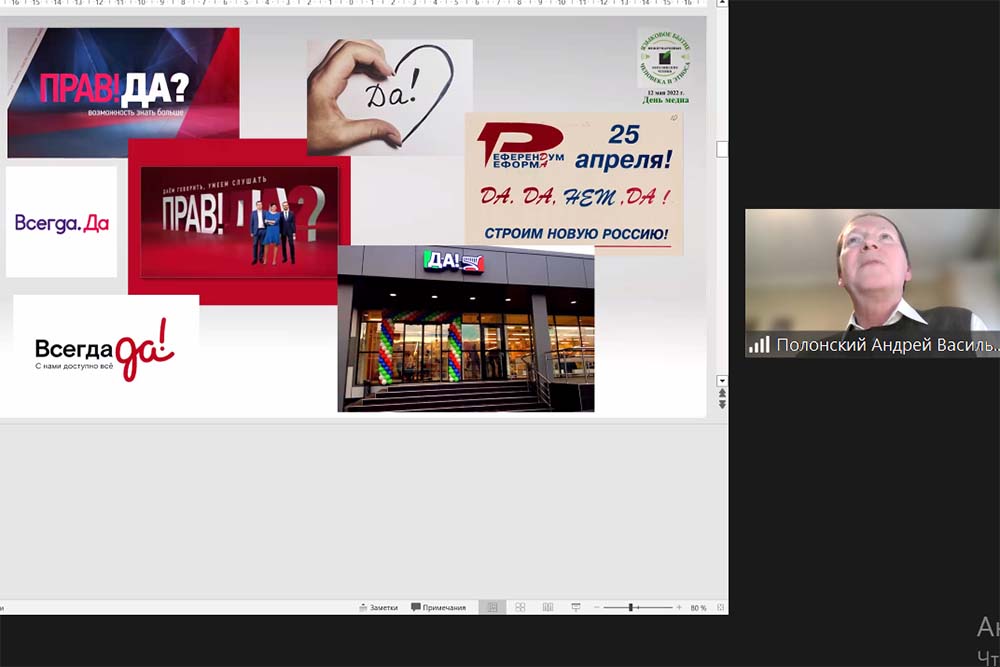The image size is (1000, 667).
Task: Select the ДА! store front photo
Action: pos(466,329)
